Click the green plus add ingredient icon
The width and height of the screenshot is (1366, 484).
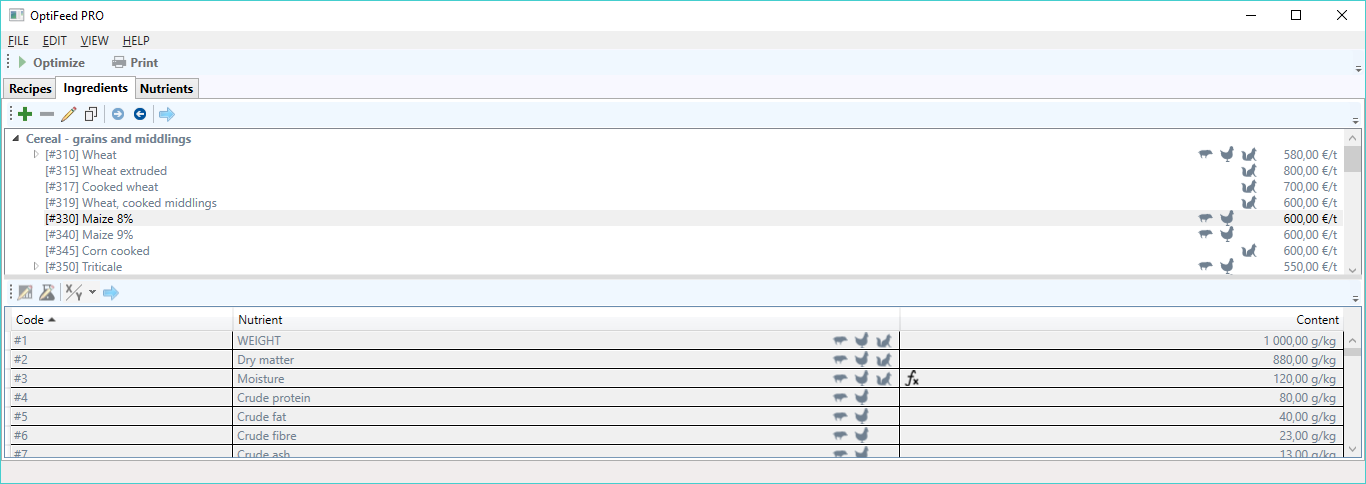tap(25, 114)
